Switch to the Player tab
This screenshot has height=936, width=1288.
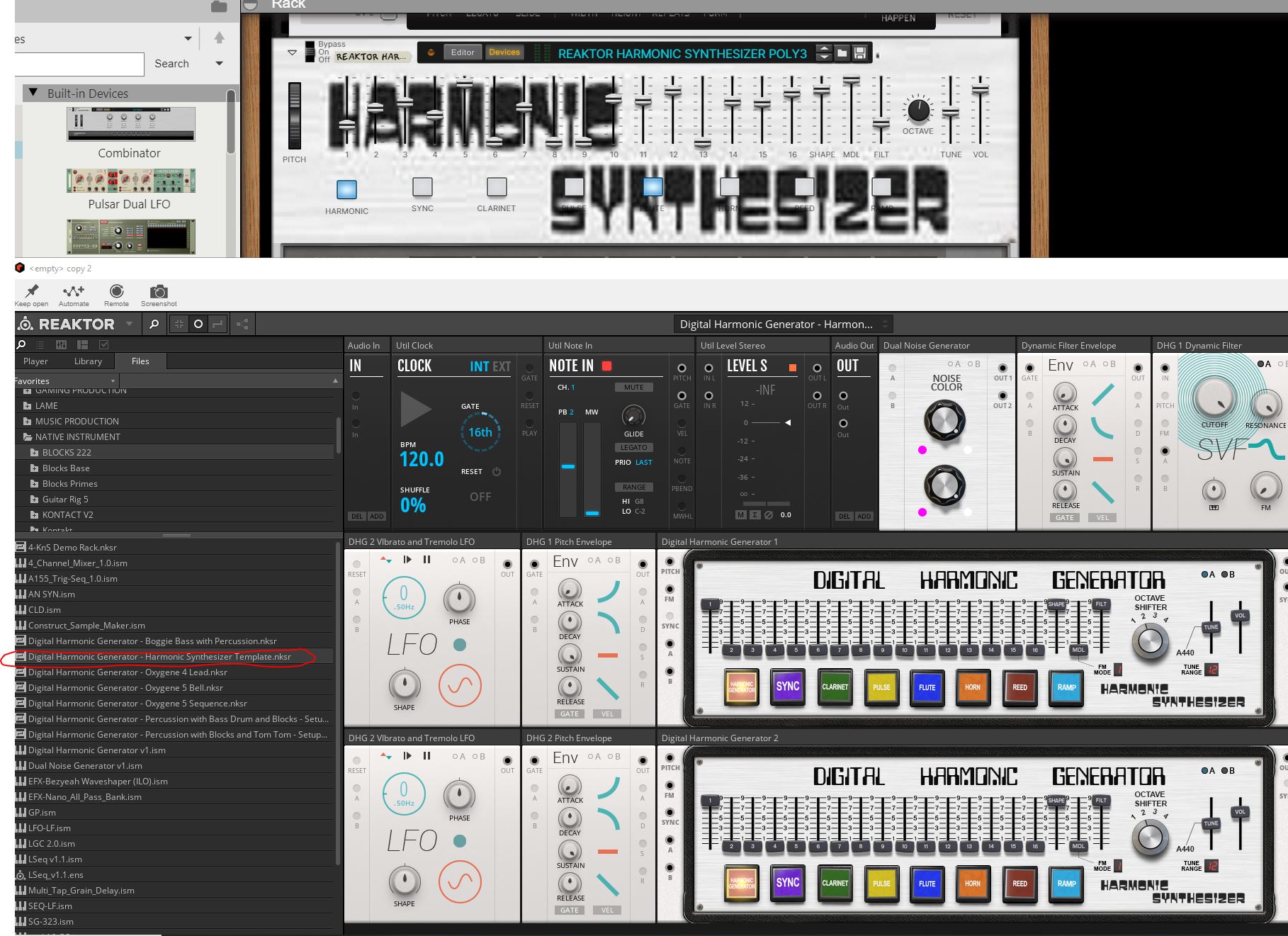(35, 361)
